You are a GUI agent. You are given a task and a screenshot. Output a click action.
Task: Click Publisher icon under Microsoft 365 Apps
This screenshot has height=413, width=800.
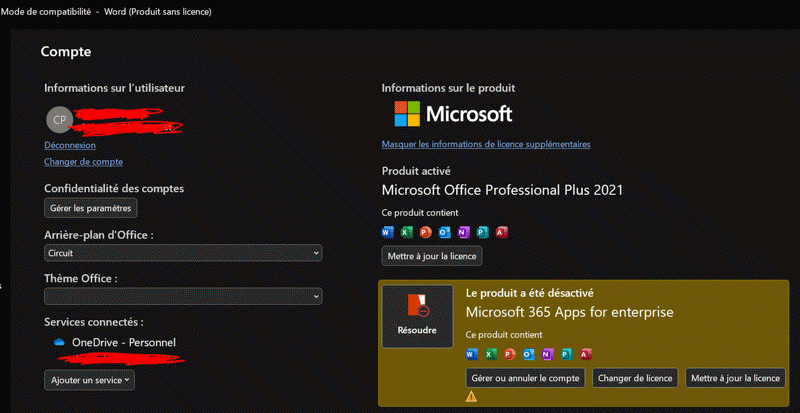[567, 354]
